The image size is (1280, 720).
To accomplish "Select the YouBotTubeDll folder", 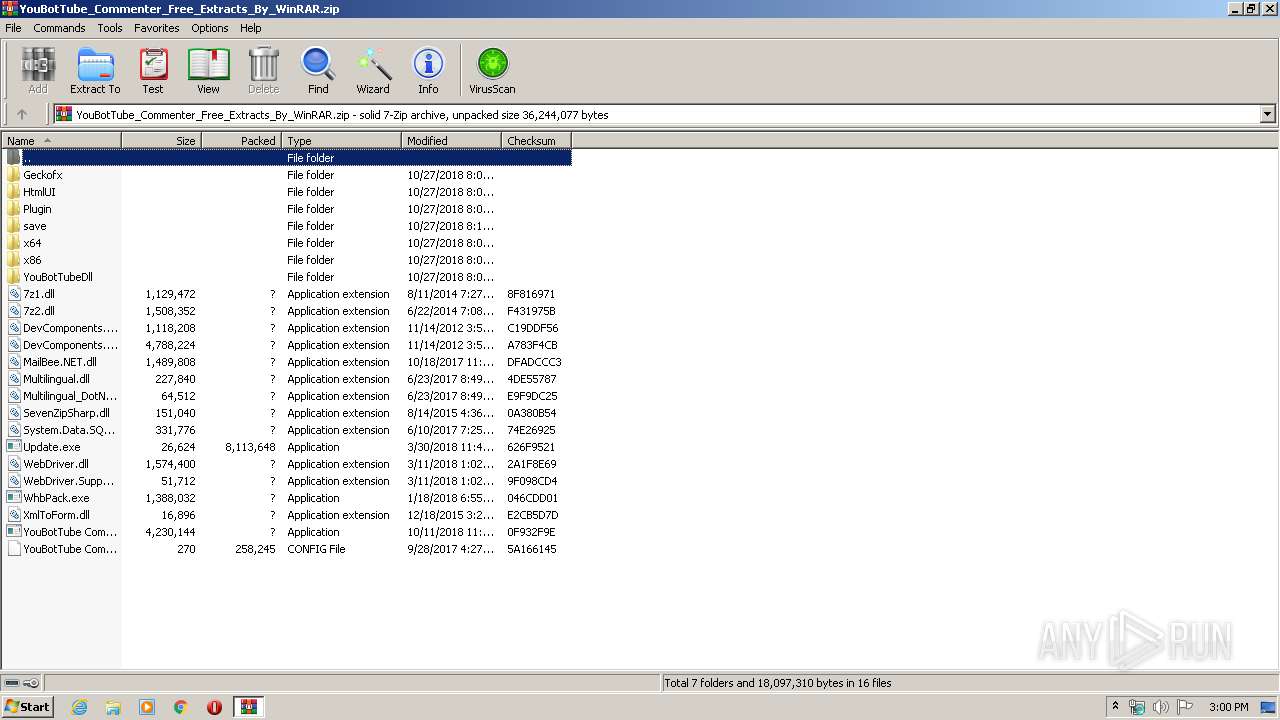I will click(x=287, y=277).
